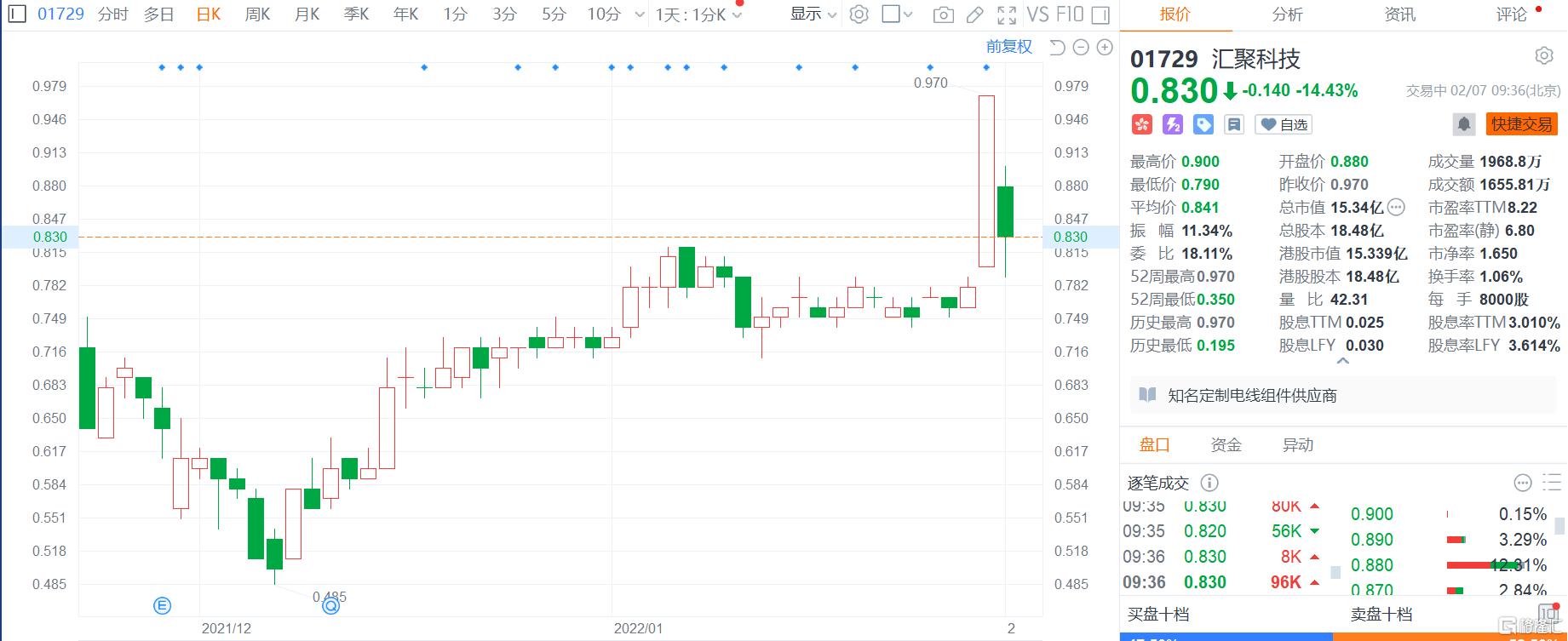
Task: Click the purple Level 2 lightning icon
Action: pyautogui.click(x=1173, y=125)
